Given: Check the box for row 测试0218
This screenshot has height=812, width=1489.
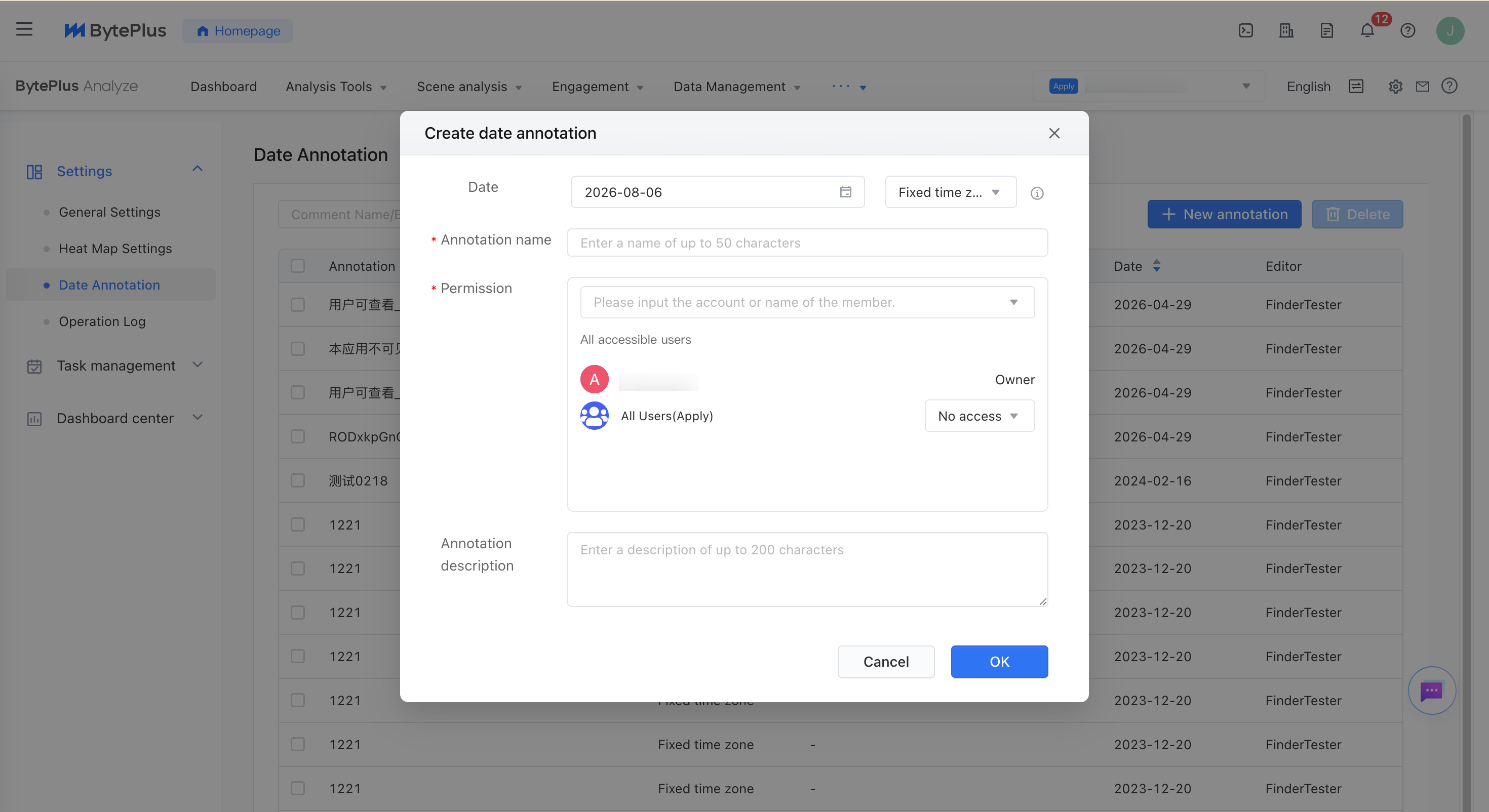Looking at the screenshot, I should pyautogui.click(x=298, y=480).
